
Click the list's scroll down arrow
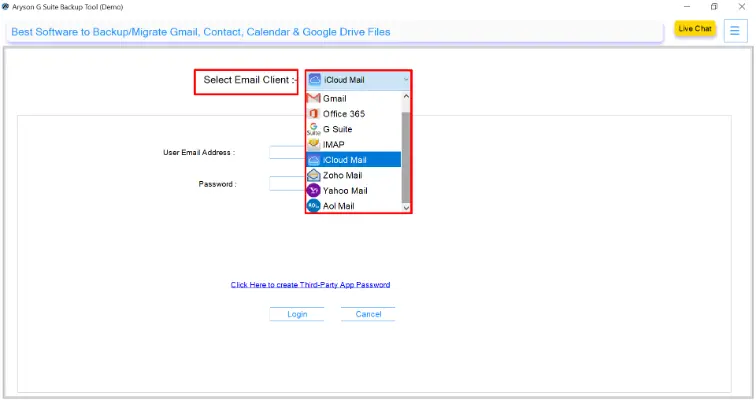pyautogui.click(x=406, y=208)
